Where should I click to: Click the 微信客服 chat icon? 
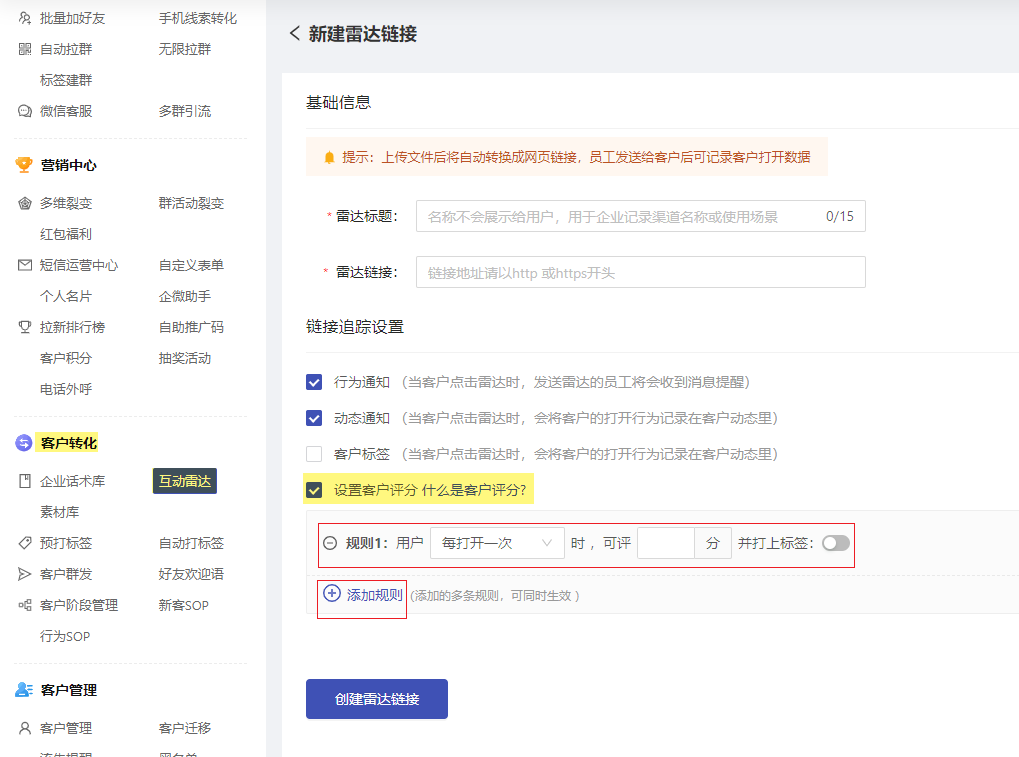pos(25,111)
